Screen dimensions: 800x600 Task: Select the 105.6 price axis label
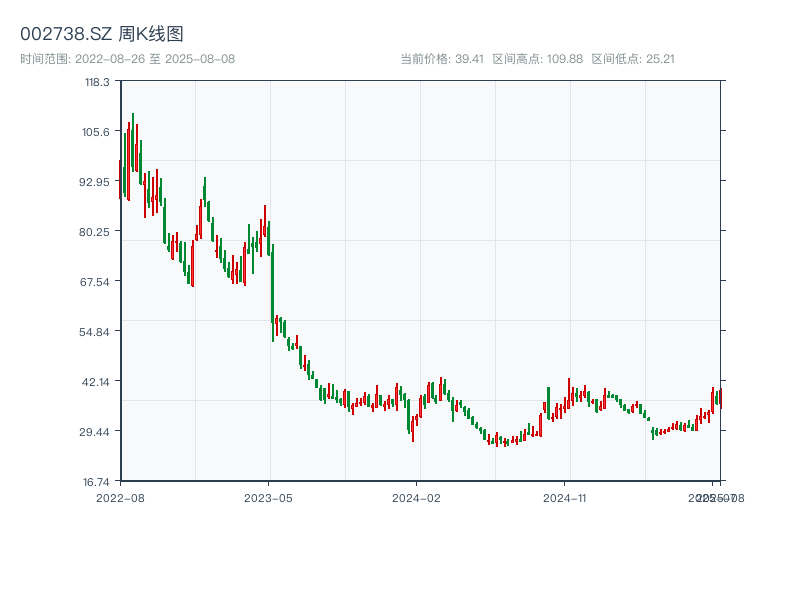pyautogui.click(x=97, y=132)
